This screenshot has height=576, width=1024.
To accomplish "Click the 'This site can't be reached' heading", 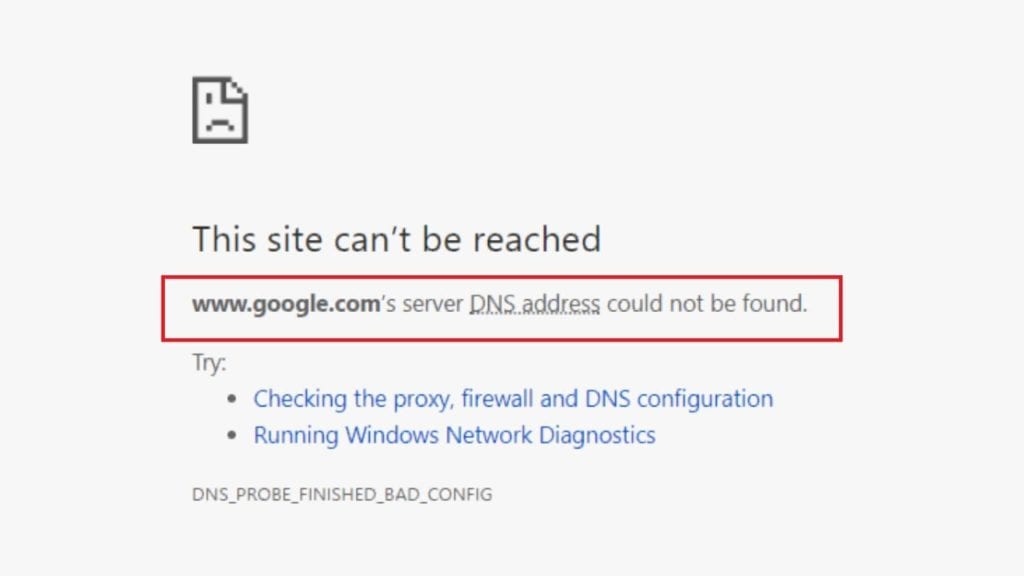I will coord(396,239).
